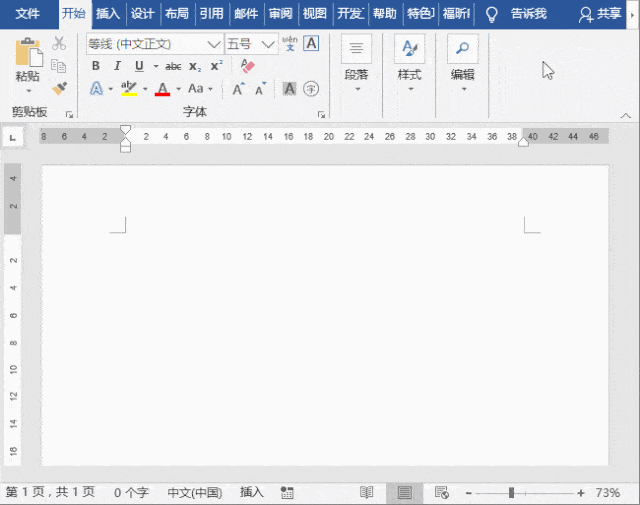Toggle Italic formatting

coord(118,66)
